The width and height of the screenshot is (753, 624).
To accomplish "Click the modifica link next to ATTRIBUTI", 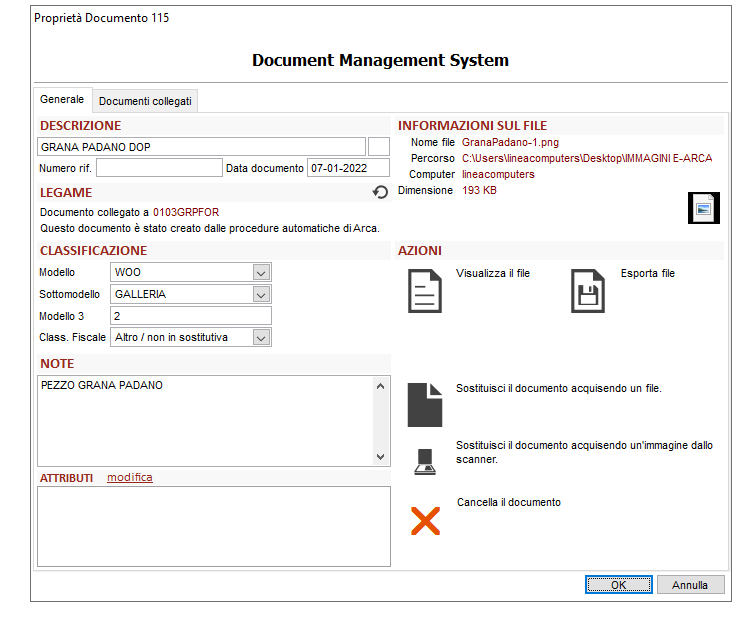I will (x=130, y=477).
